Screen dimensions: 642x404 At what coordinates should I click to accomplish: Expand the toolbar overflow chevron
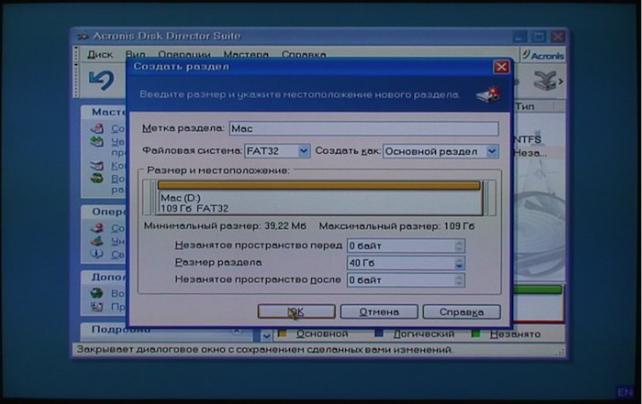[561, 81]
